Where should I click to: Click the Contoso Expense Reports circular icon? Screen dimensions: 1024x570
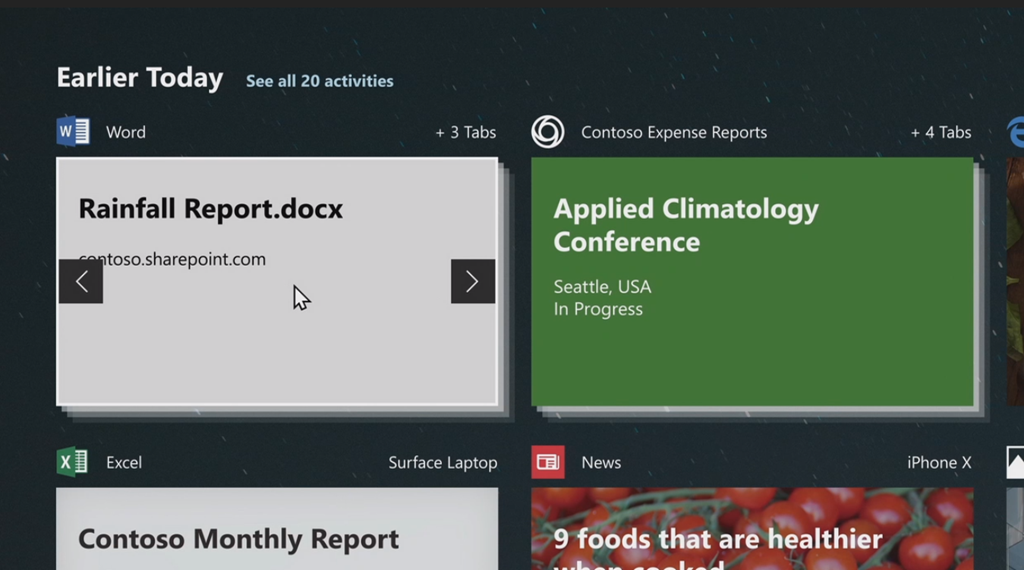coord(547,132)
